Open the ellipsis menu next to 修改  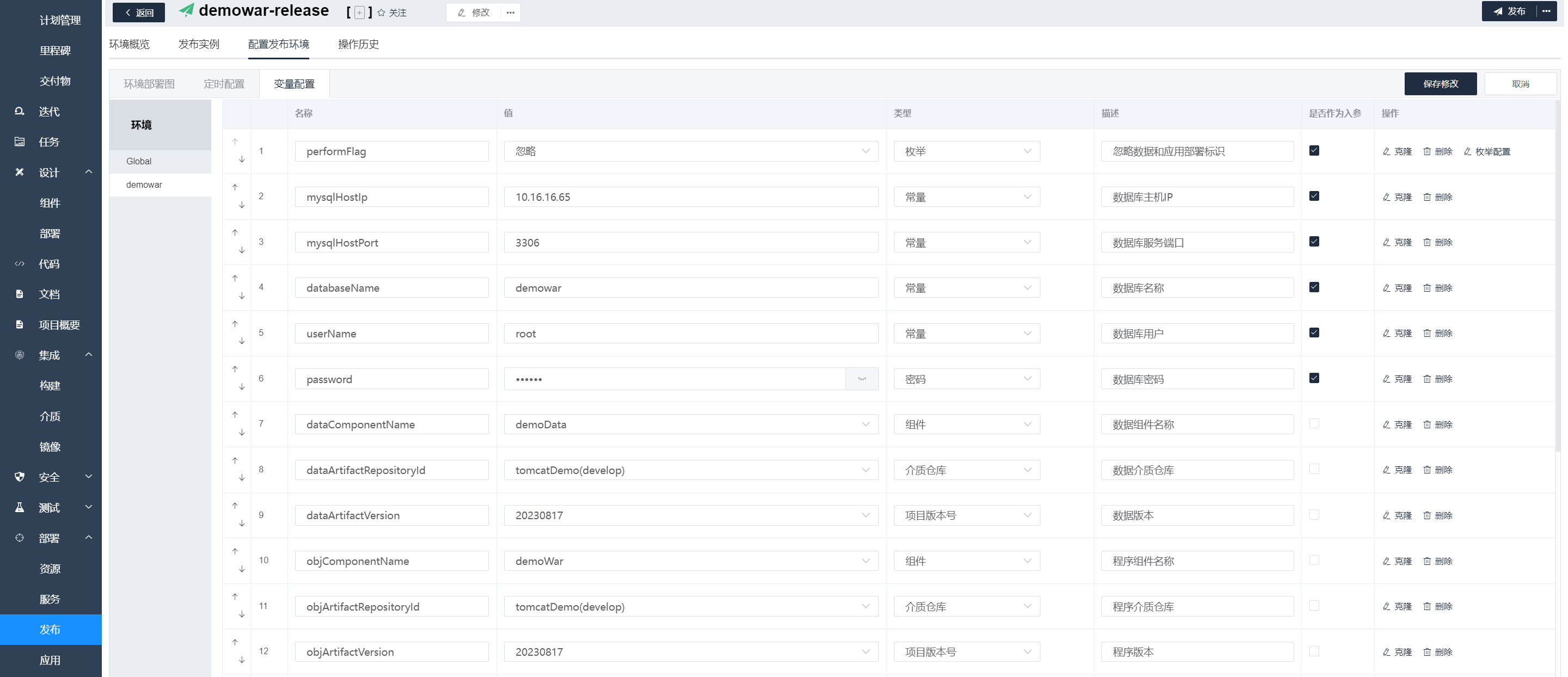tap(510, 12)
